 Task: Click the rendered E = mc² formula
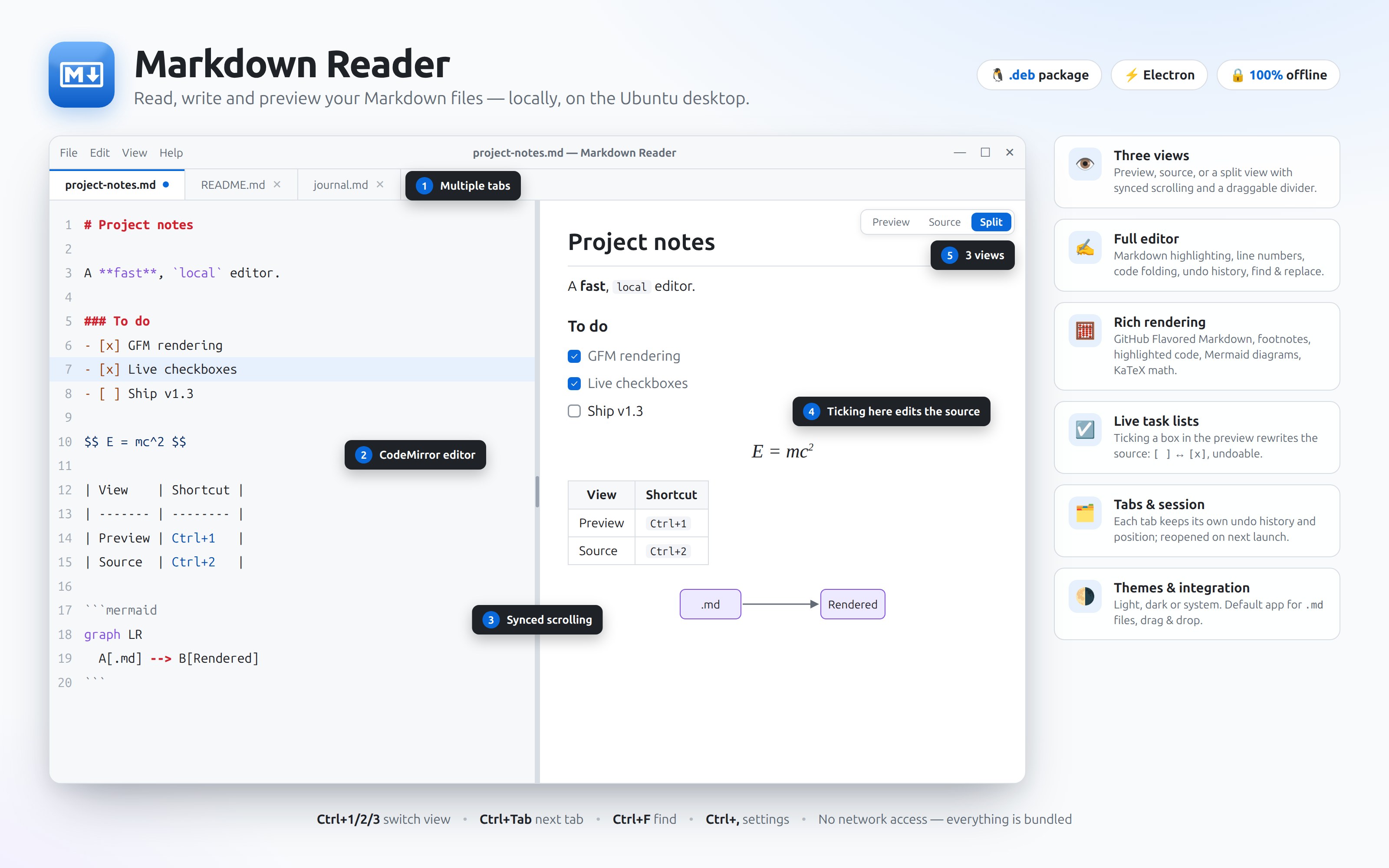click(x=782, y=451)
